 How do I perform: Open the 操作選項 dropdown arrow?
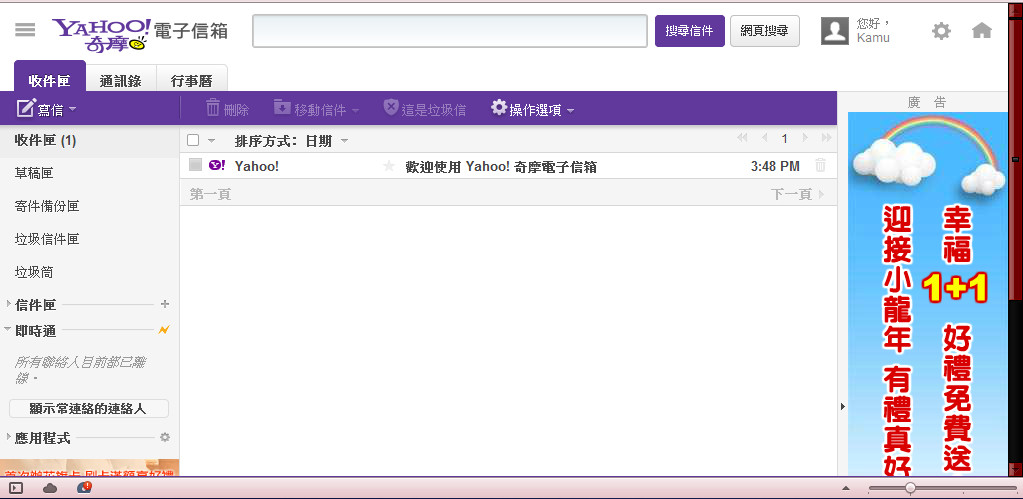pos(570,110)
